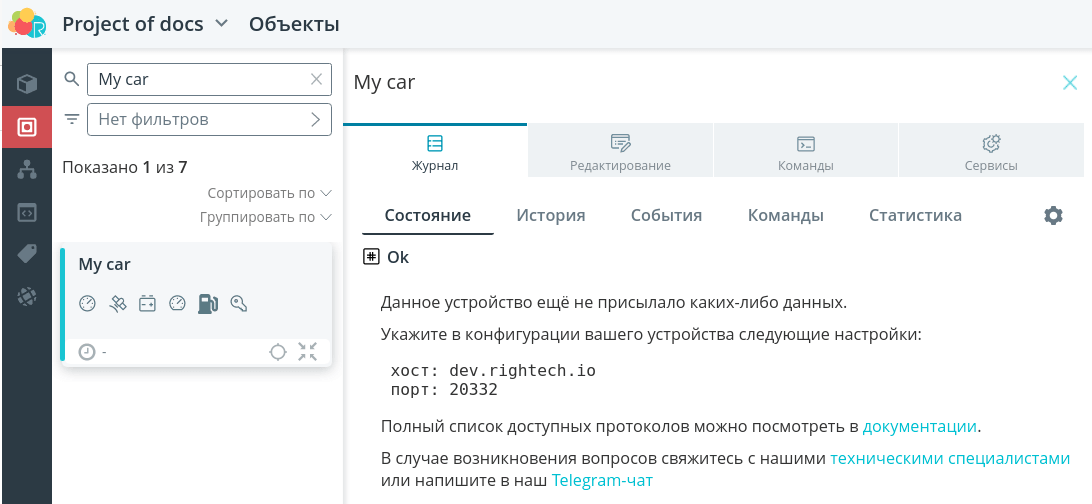Click the locate target icon on My car card
1092x504 pixels.
click(x=278, y=352)
